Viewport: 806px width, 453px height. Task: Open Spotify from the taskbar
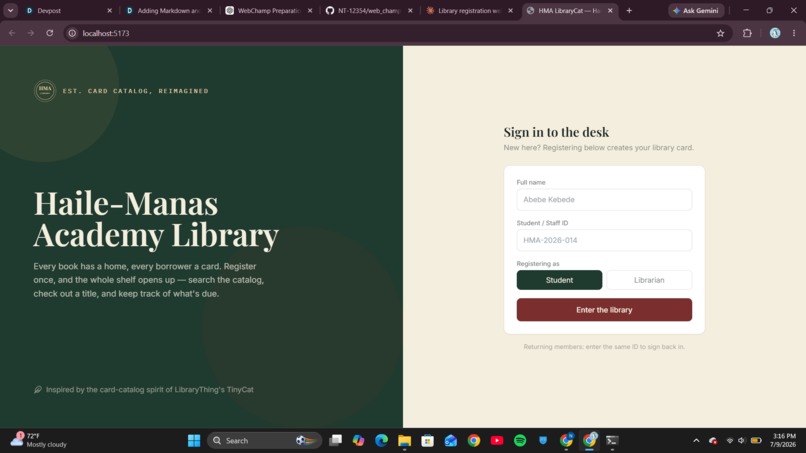520,440
